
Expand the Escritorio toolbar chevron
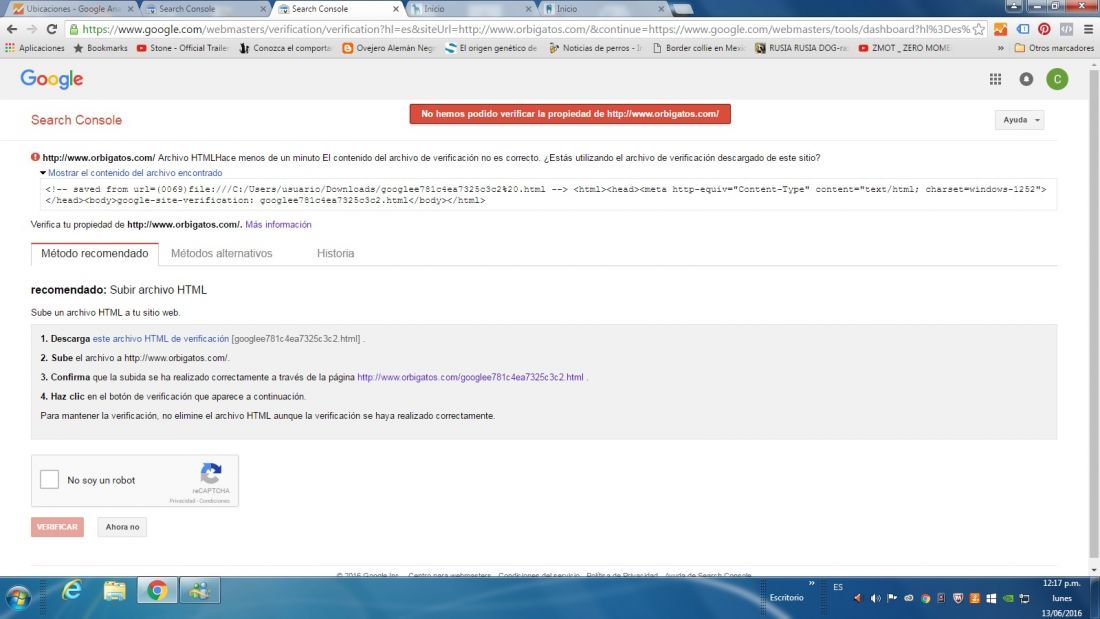(812, 583)
